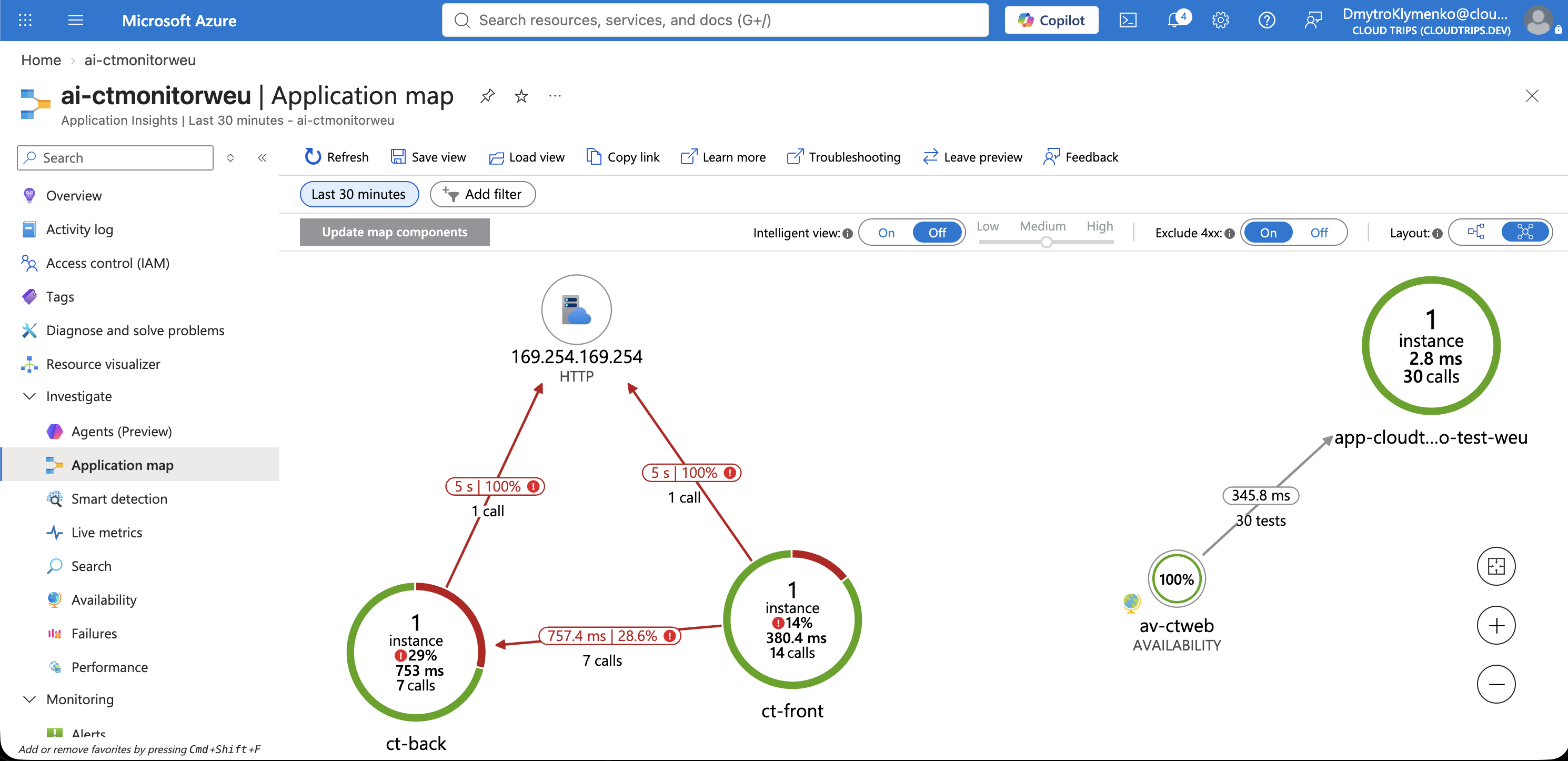This screenshot has height=761, width=1568.
Task: Open the help question mark menu
Action: [1267, 20]
